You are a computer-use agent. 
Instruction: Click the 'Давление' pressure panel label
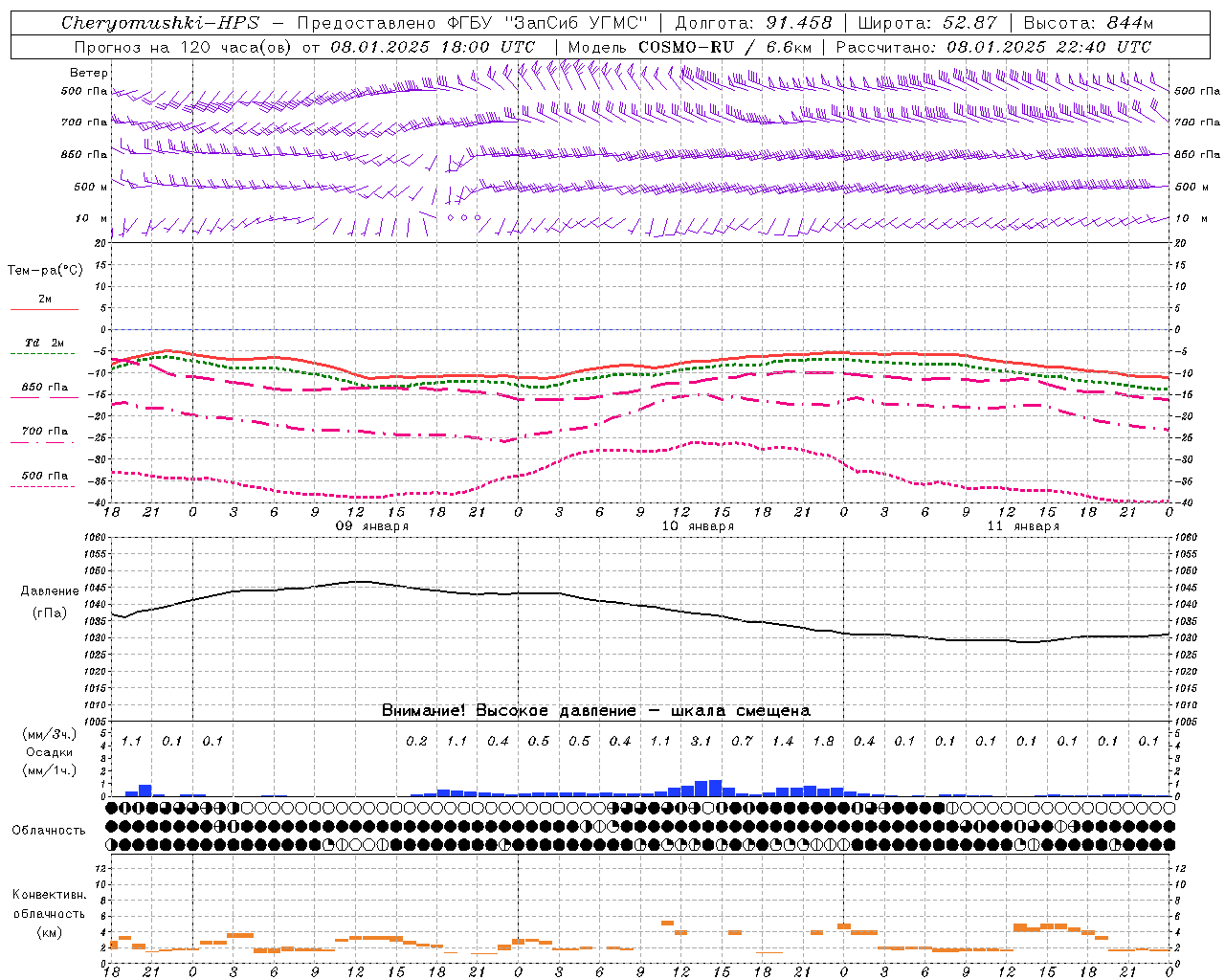[50, 591]
